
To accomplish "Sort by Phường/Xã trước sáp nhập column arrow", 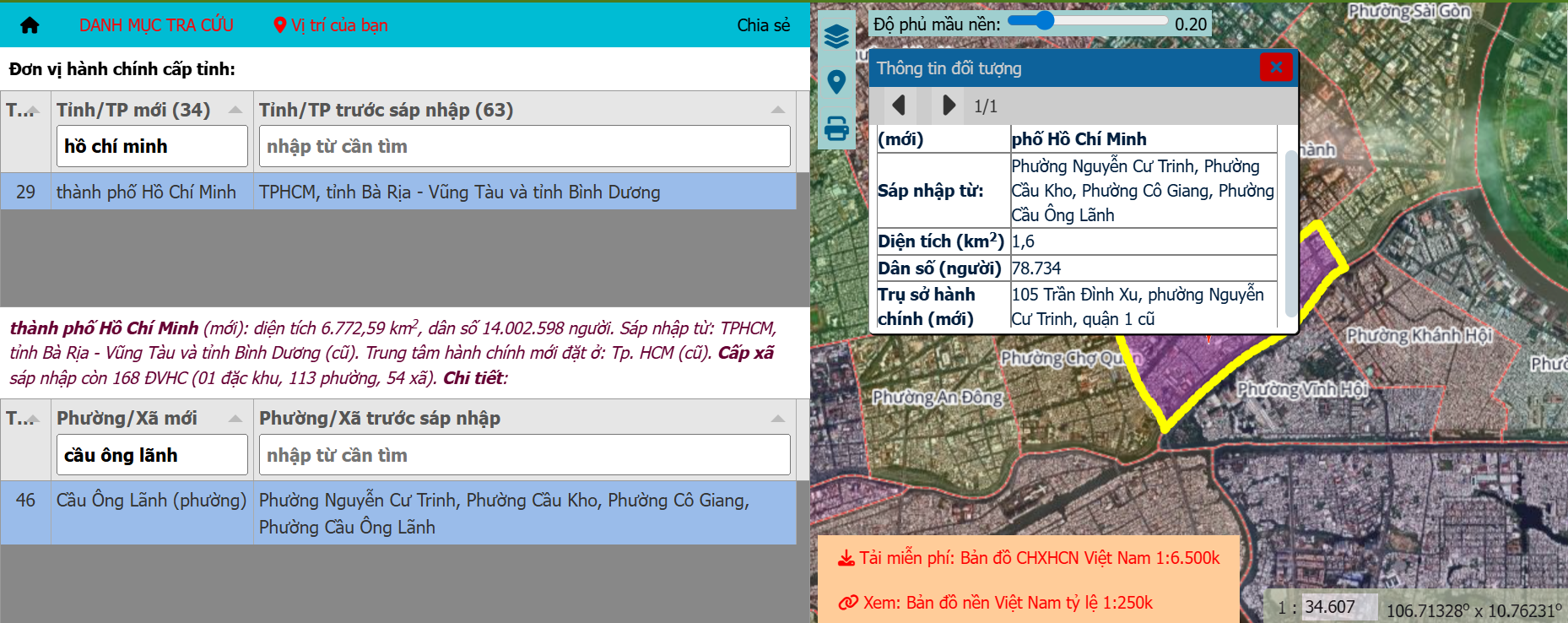I will 777,419.
